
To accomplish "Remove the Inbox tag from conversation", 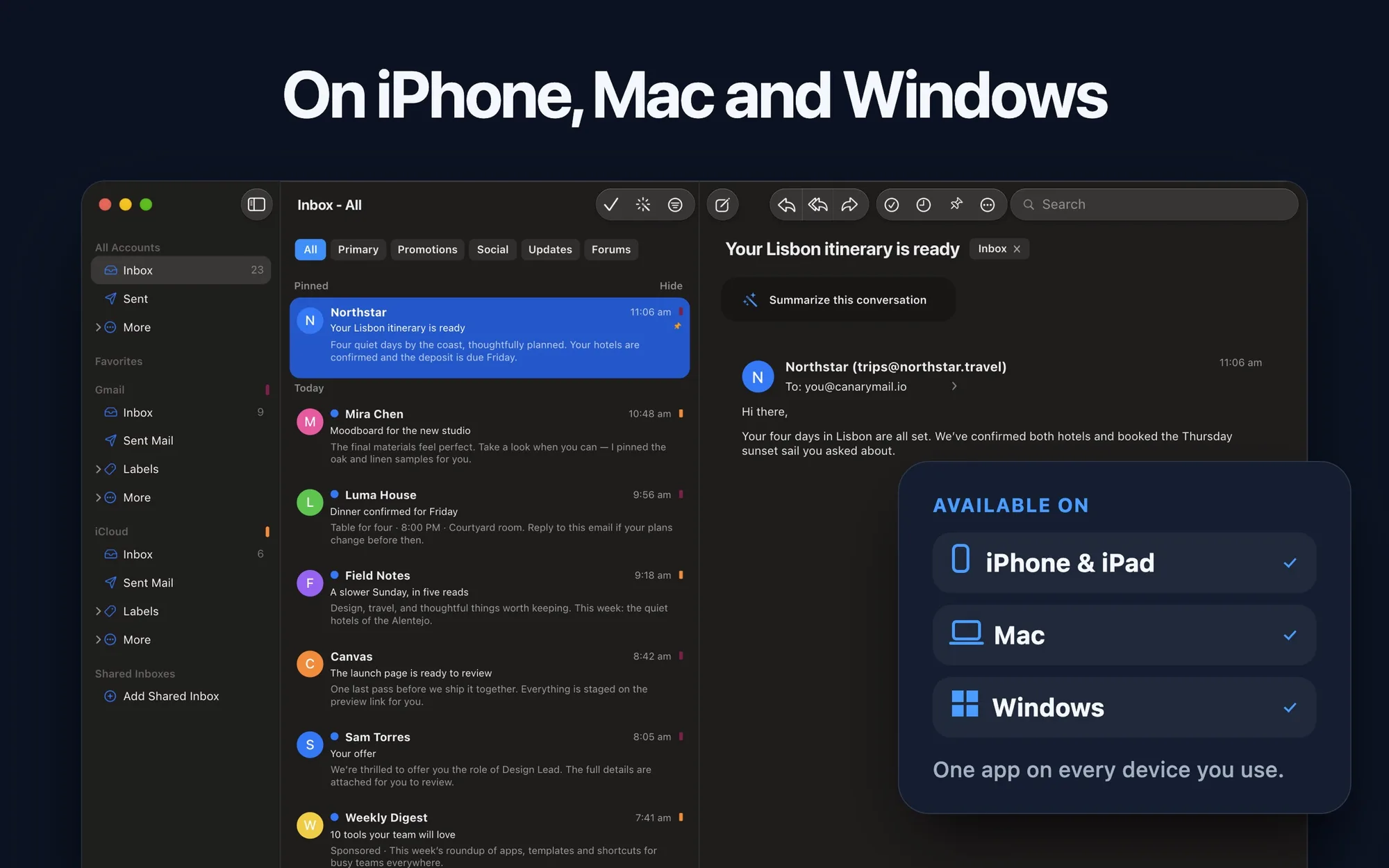I will tap(1017, 249).
